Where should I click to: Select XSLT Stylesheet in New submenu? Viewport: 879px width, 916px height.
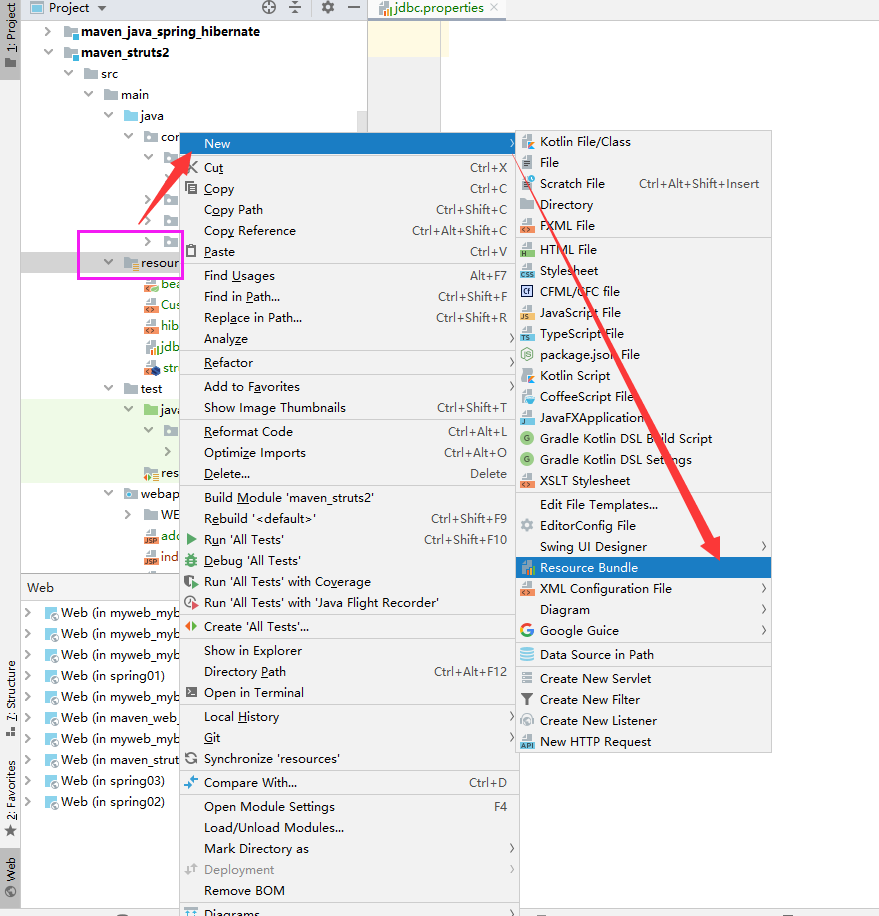[644, 481]
